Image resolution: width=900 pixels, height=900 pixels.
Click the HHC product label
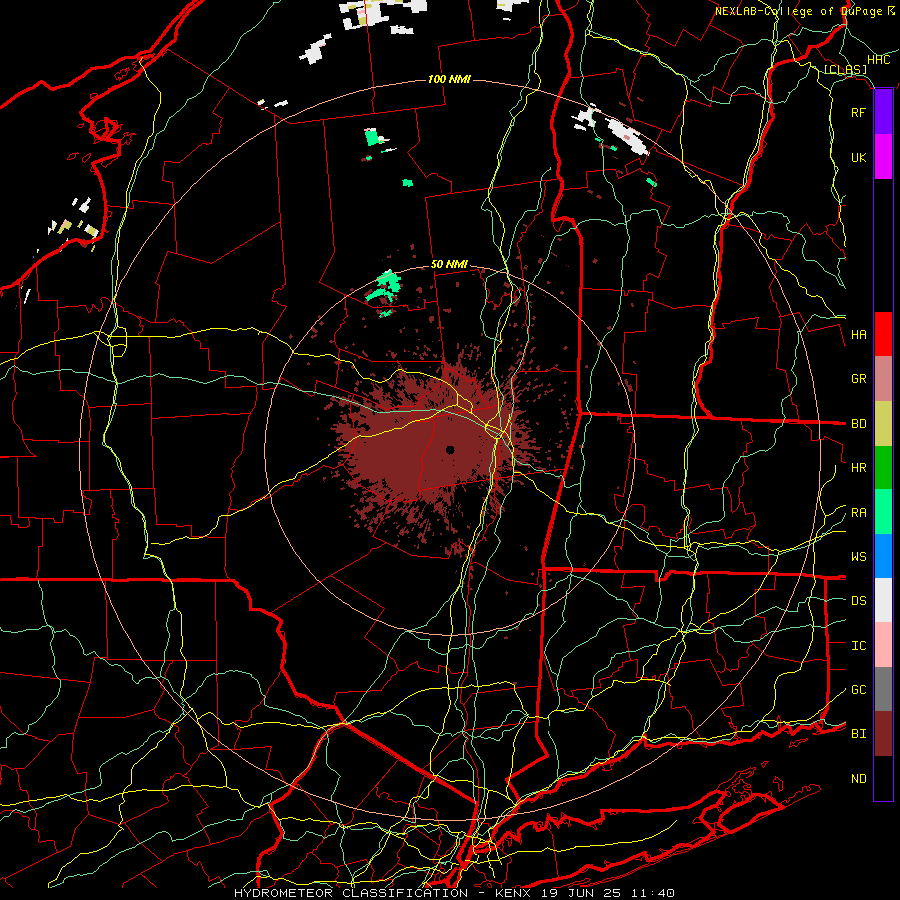click(x=878, y=60)
